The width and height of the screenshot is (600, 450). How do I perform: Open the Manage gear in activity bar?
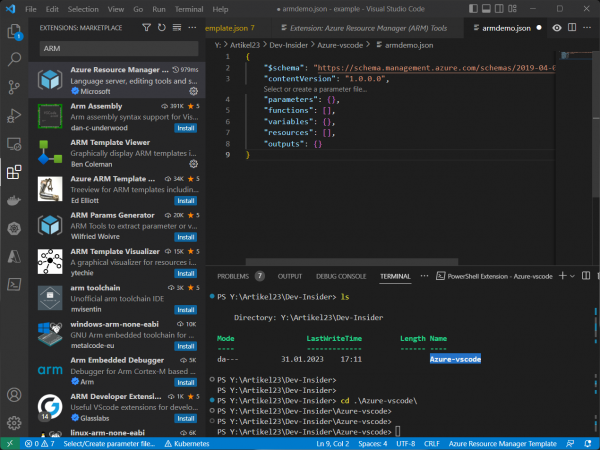click(x=14, y=423)
